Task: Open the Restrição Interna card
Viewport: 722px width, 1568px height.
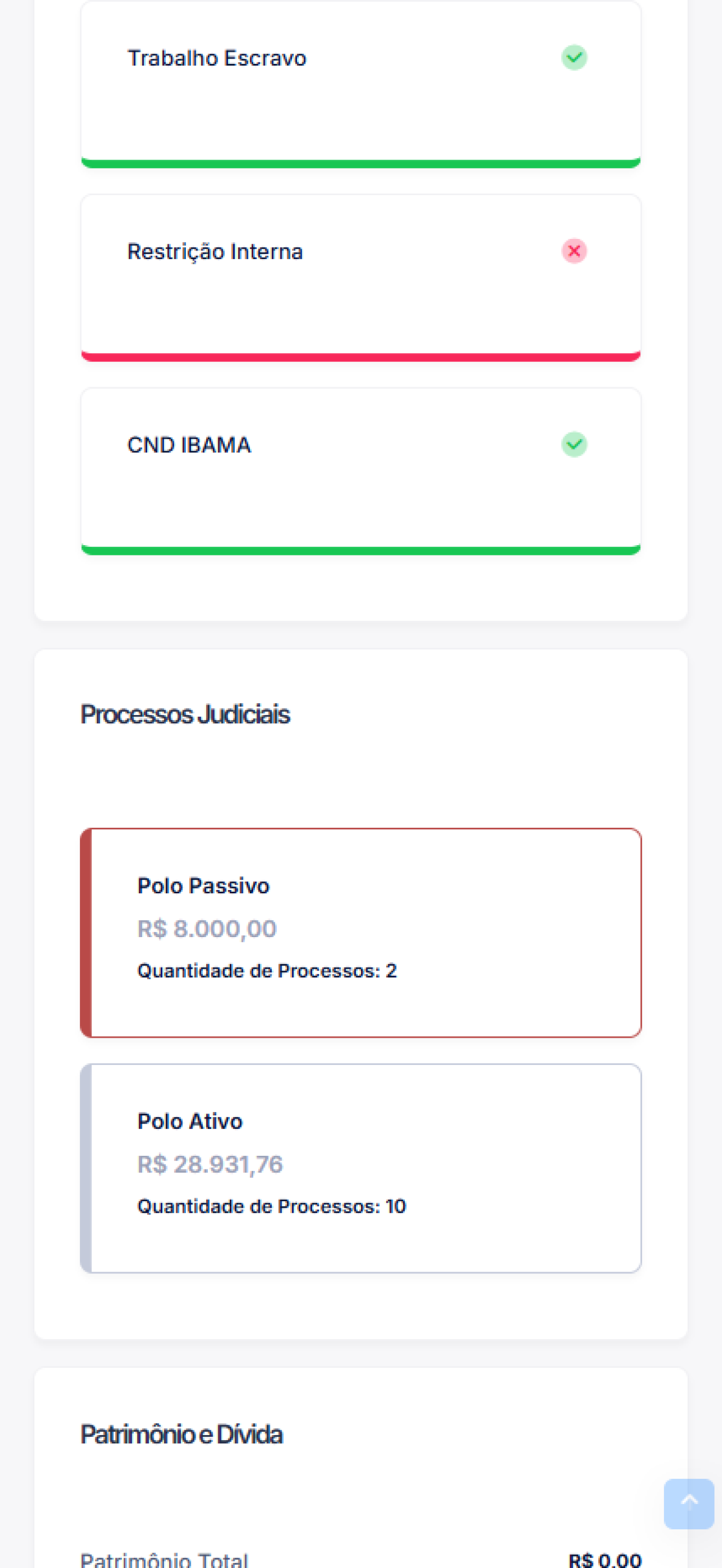Action: (361, 278)
